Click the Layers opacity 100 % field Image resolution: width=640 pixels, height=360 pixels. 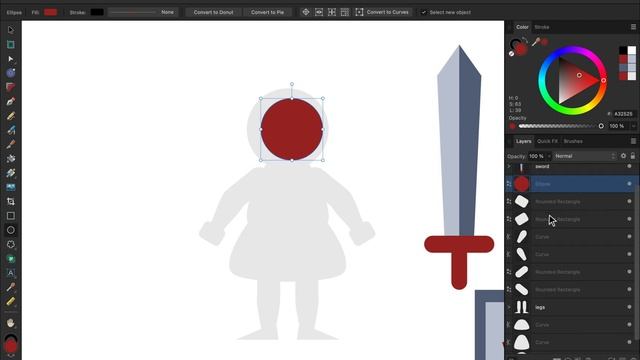click(536, 156)
